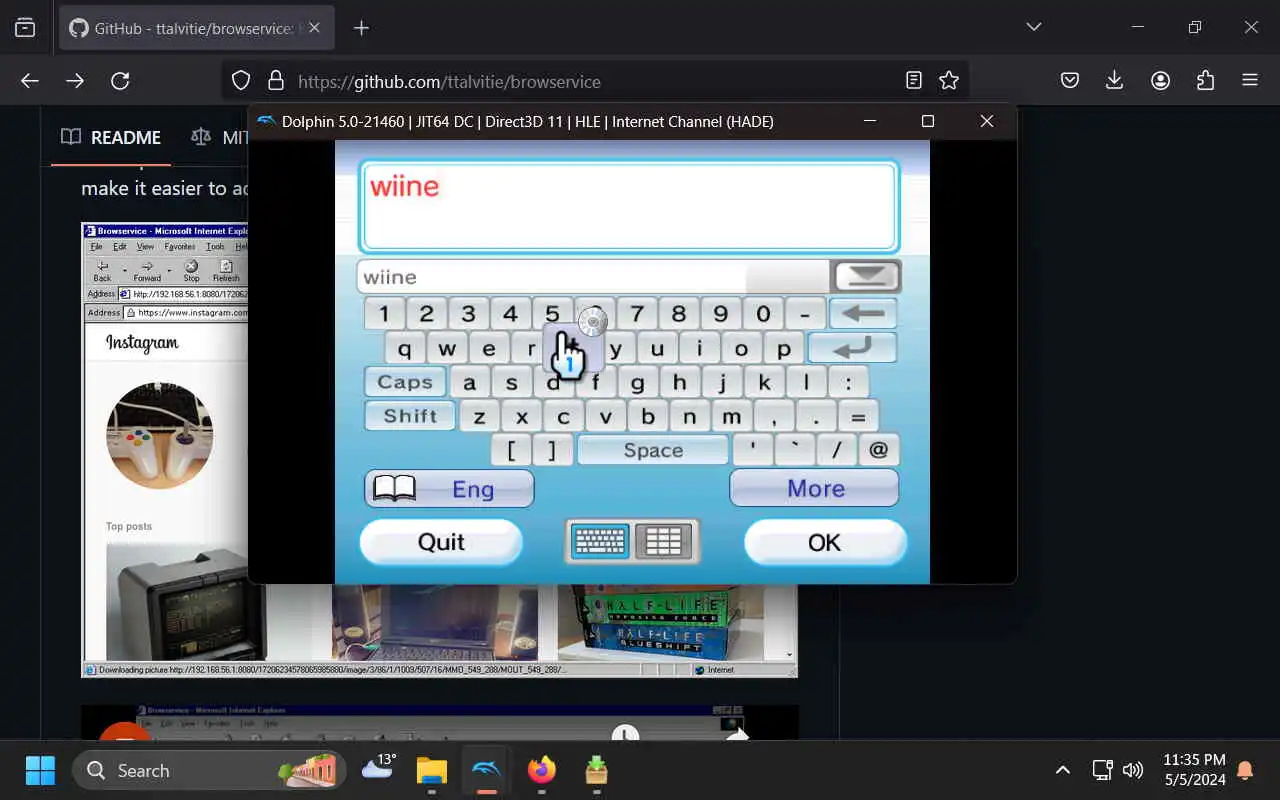Tap the equals sign key
This screenshot has width=1280, height=800.
click(x=858, y=416)
